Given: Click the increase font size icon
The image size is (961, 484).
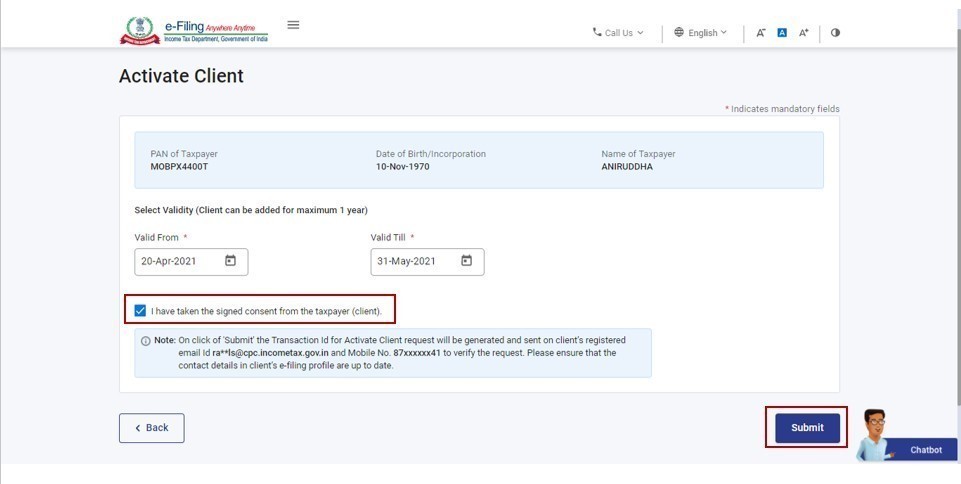Looking at the screenshot, I should click(x=803, y=33).
